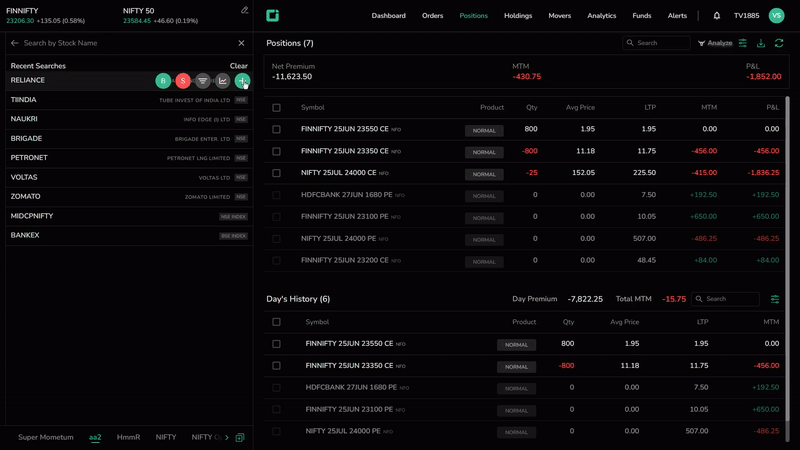Viewport: 800px width, 450px height.
Task: Click the Day's History search field
Action: tap(725, 299)
